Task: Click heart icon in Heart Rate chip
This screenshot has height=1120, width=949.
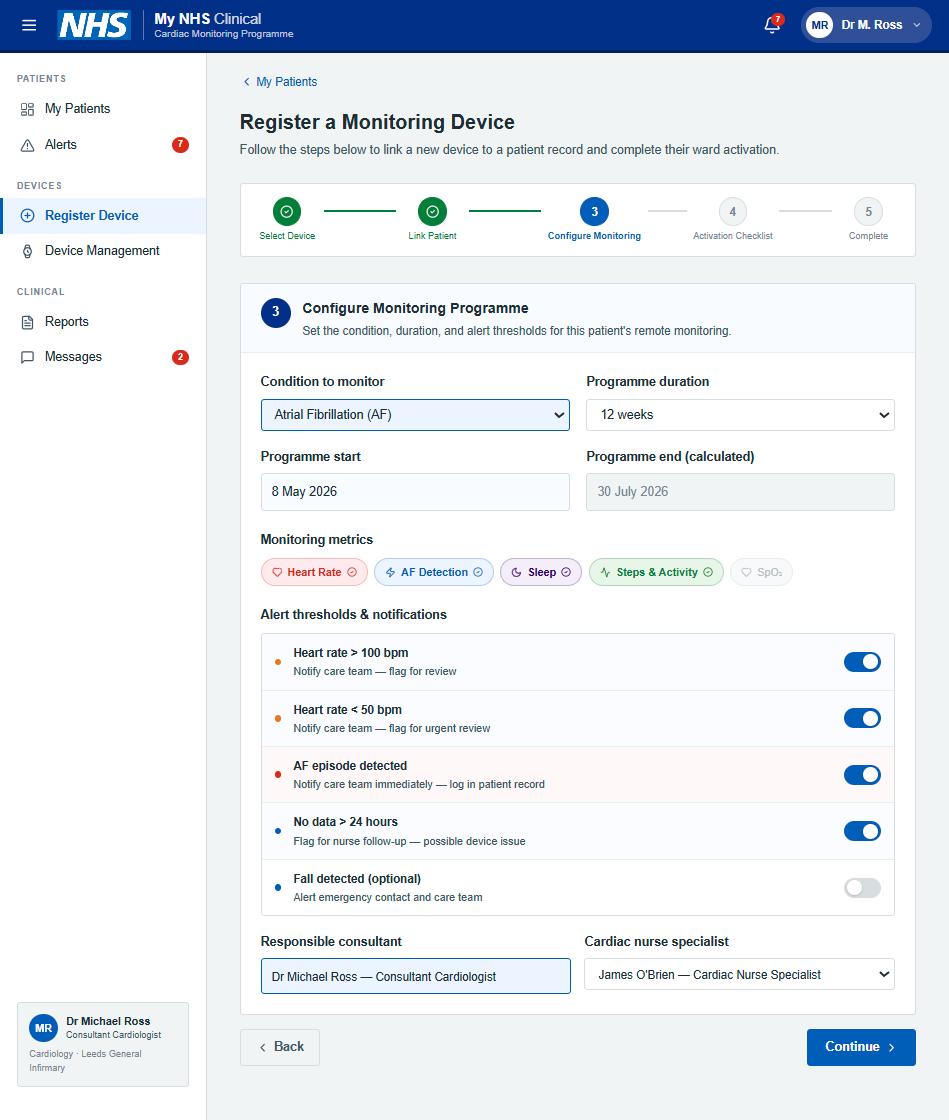Action: pos(277,572)
